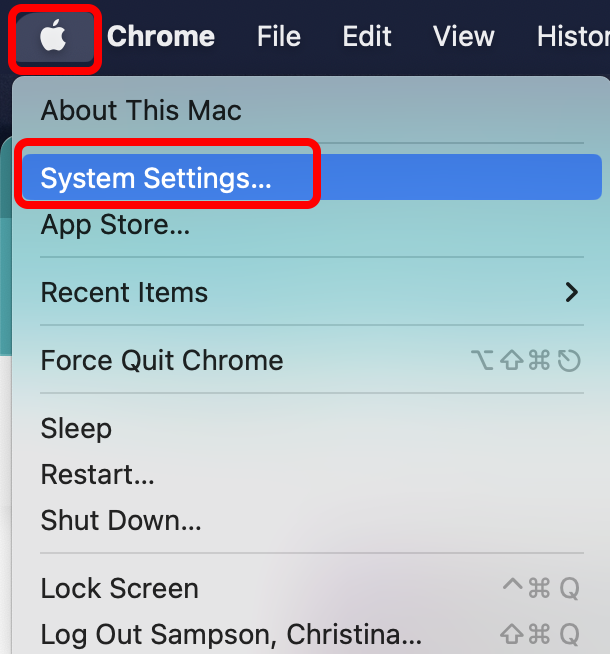Click the Log Out shortcut glyphs
Viewport: 610px width, 654px height.
[x=540, y=634]
